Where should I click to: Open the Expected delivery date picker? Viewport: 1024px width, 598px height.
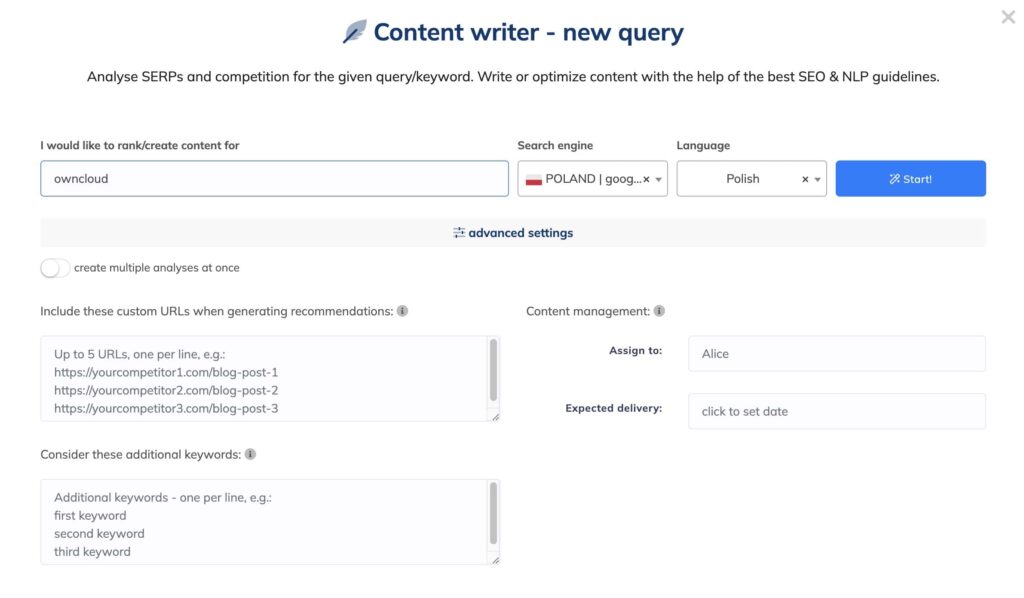[x=836, y=411]
